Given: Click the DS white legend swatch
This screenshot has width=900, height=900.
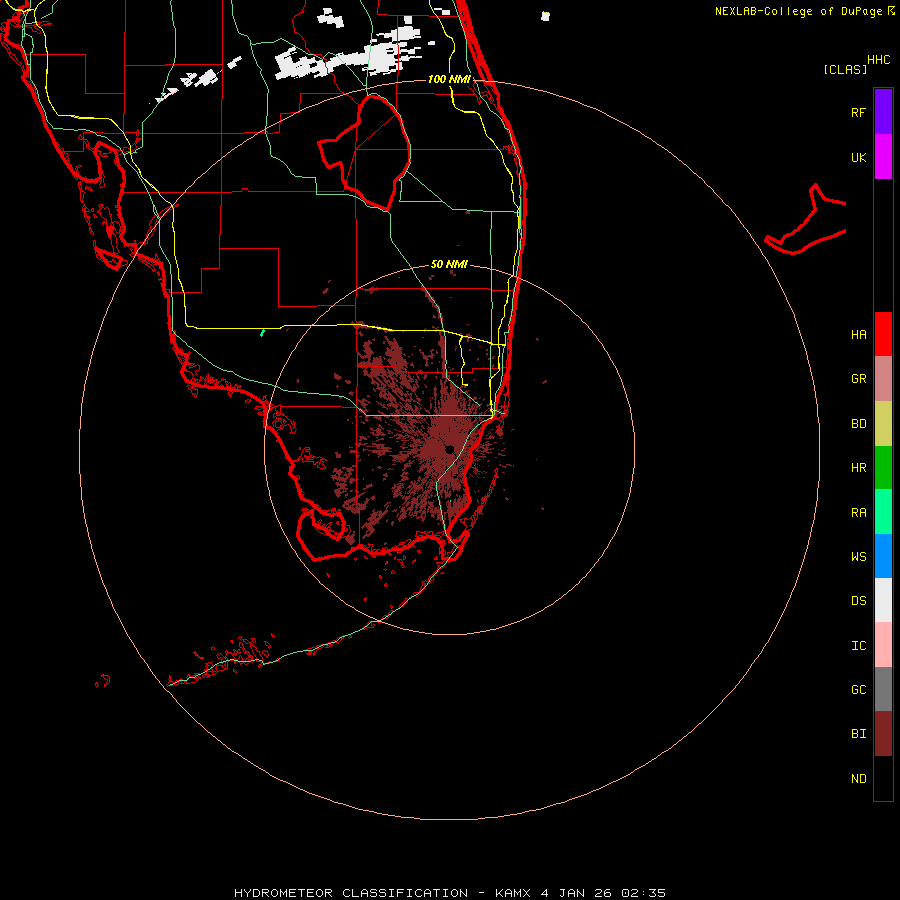Looking at the screenshot, I should coord(883,600).
